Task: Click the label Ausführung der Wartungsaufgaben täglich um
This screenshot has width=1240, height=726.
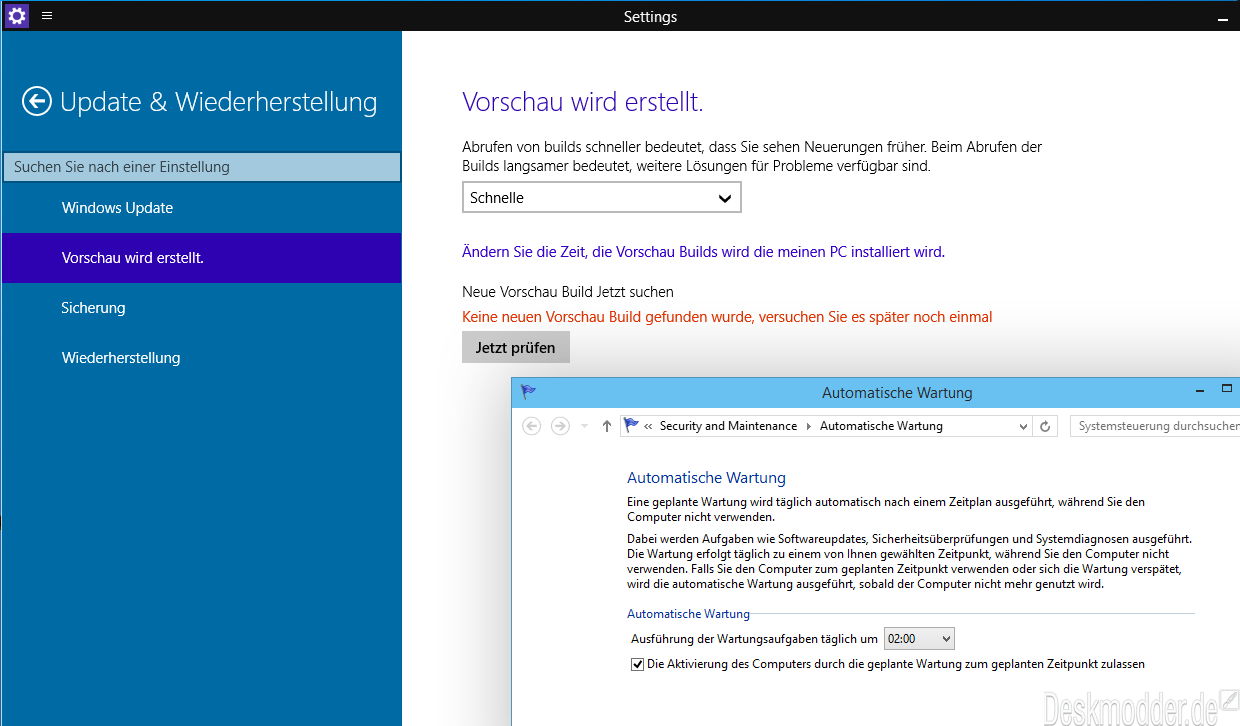Action: coord(754,638)
